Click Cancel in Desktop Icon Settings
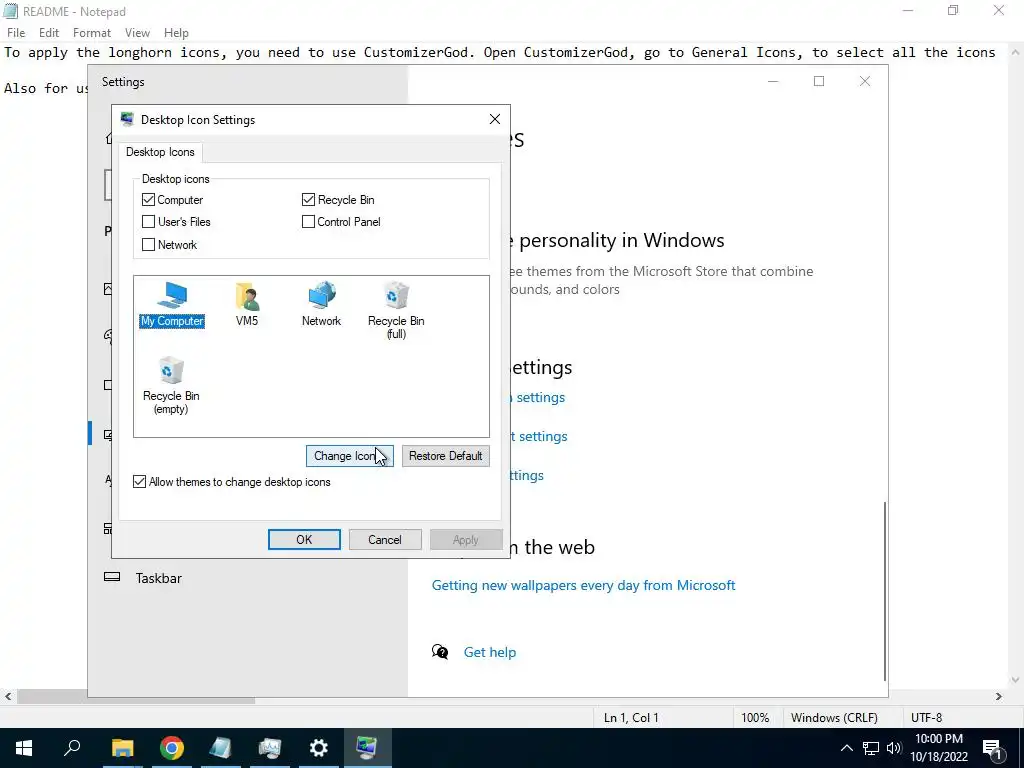1024x768 pixels. tap(385, 539)
